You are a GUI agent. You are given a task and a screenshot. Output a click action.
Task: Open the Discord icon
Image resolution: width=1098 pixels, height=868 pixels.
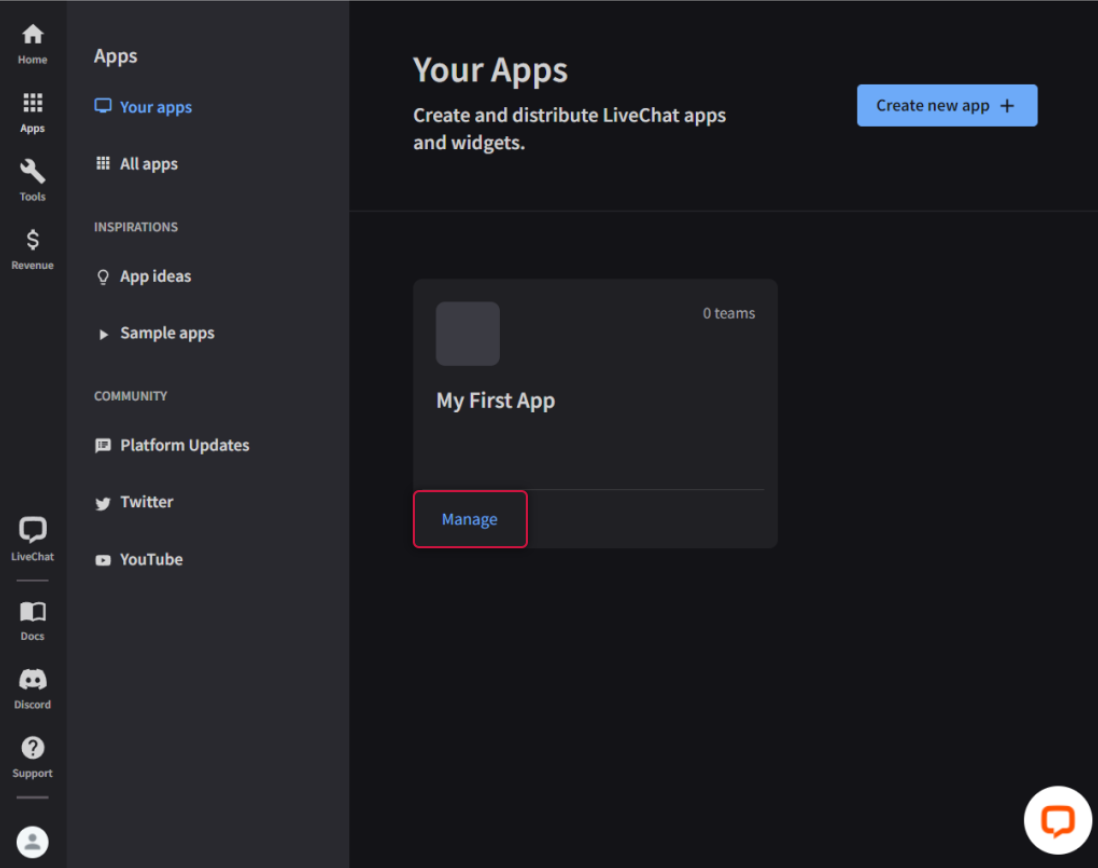(32, 680)
